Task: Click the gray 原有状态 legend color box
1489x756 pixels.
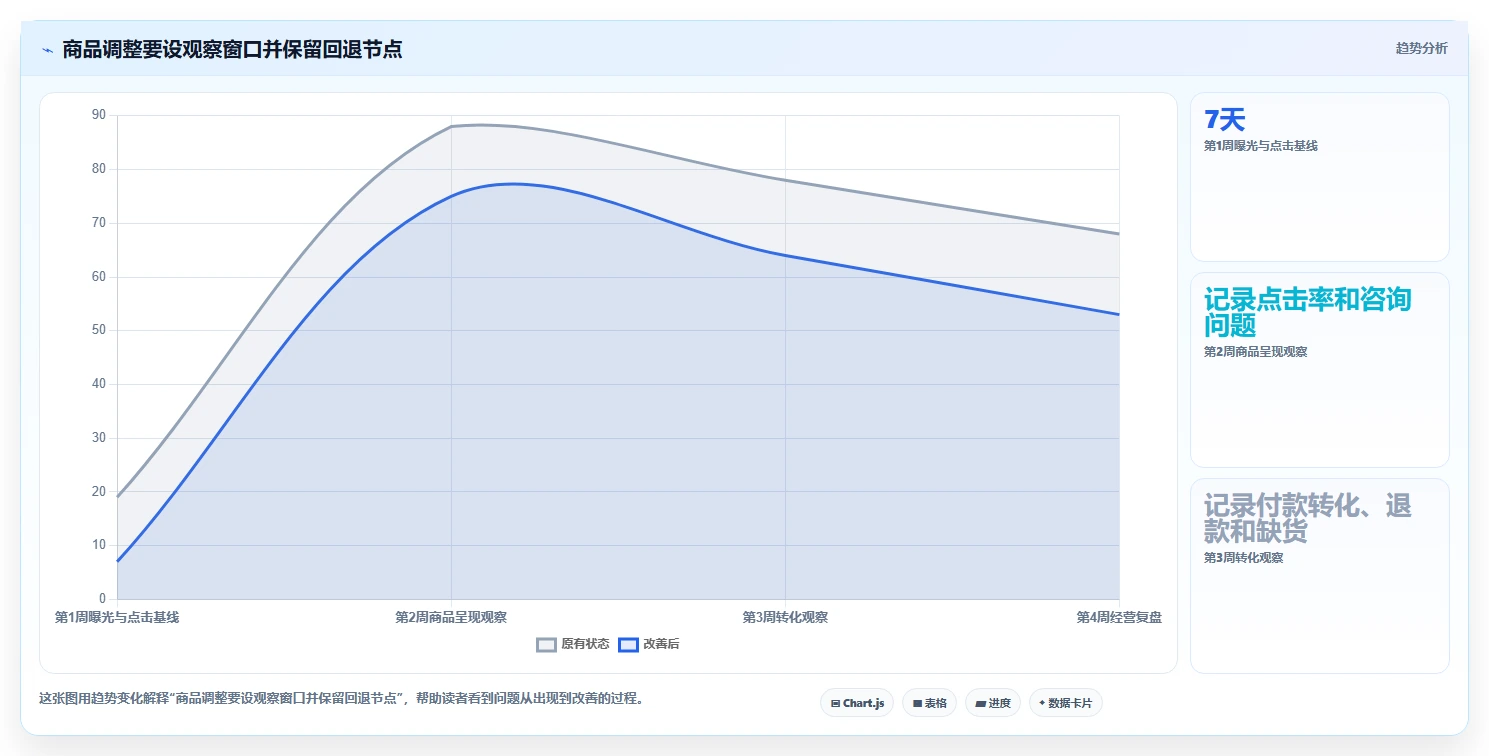Action: tap(546, 644)
